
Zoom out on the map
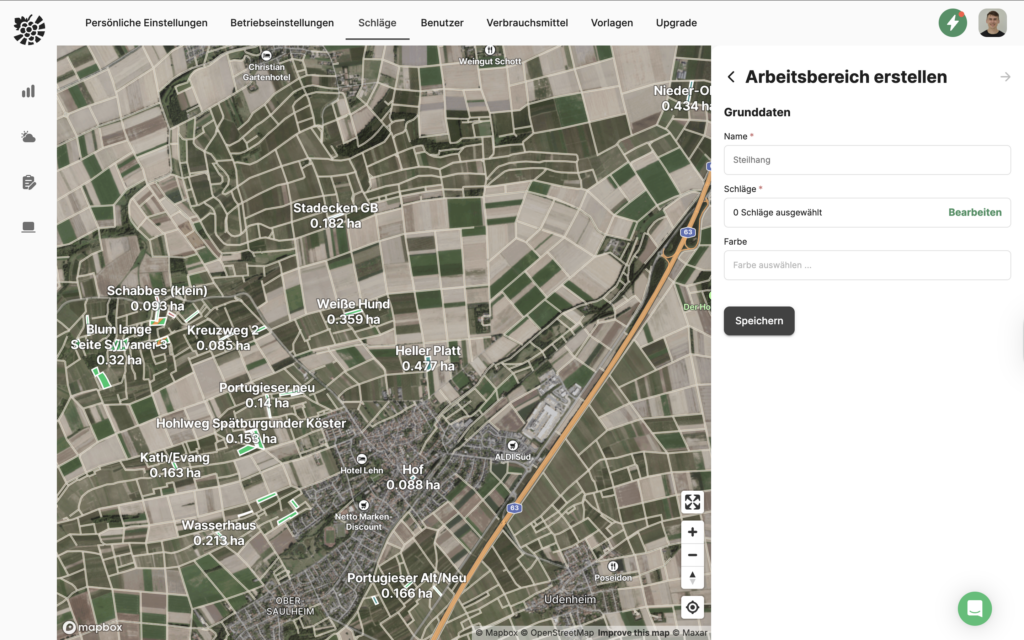point(692,555)
